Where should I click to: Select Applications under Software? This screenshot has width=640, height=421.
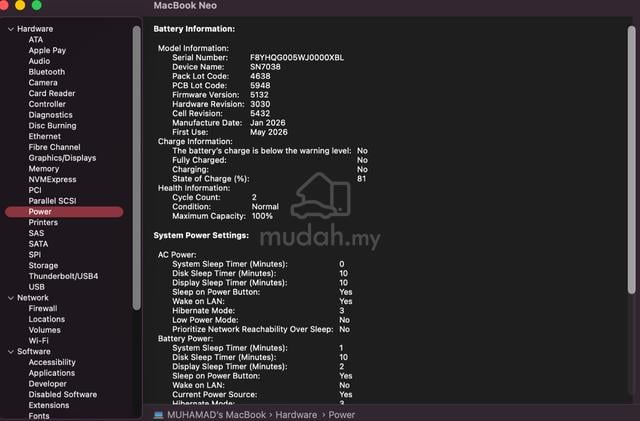coord(51,373)
